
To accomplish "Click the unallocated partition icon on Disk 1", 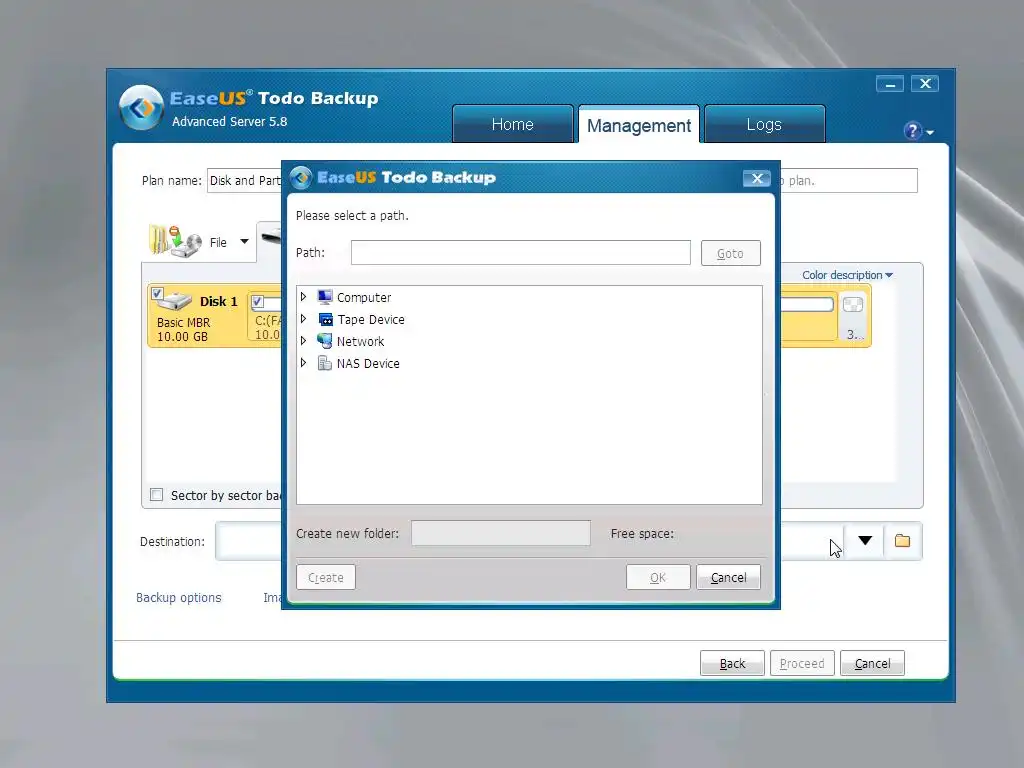I will coord(853,304).
